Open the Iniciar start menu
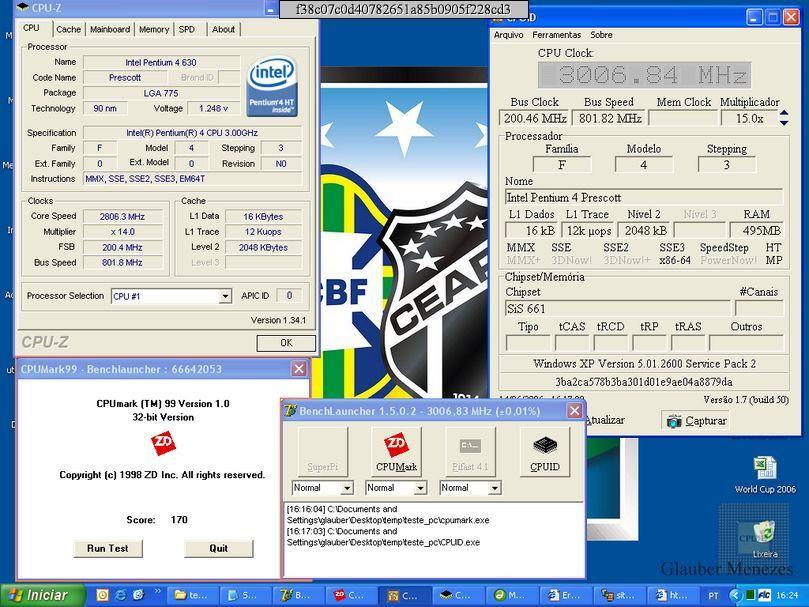This screenshot has height=607, width=809. 40,595
